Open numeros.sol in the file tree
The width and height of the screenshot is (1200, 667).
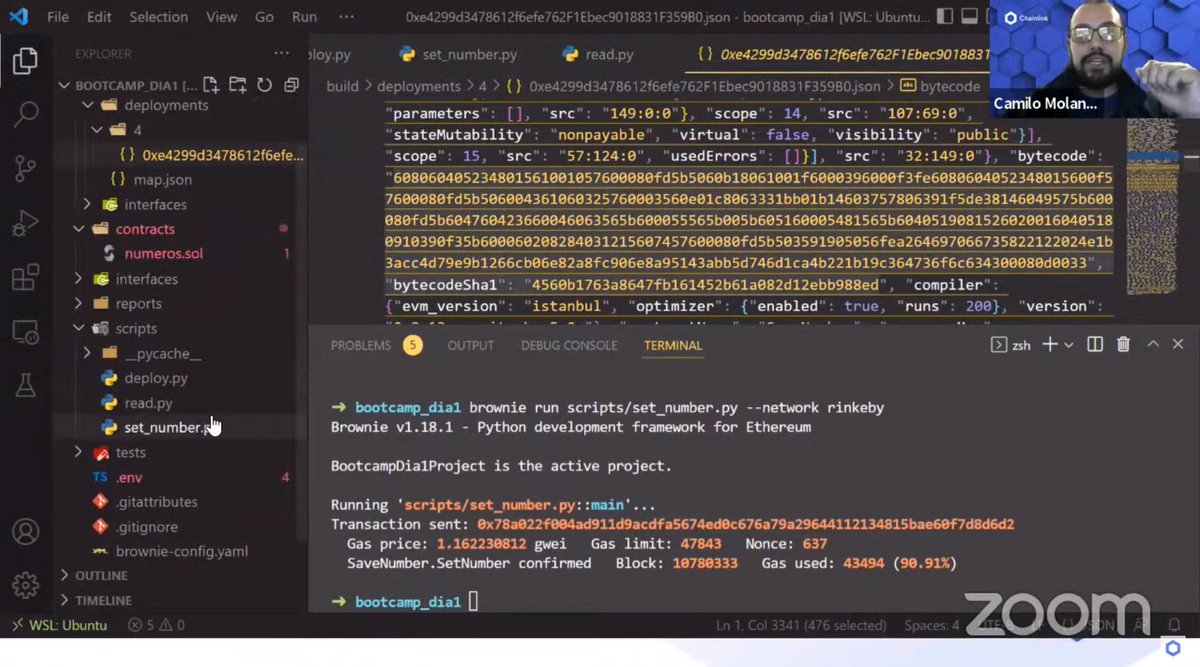pyautogui.click(x=163, y=254)
